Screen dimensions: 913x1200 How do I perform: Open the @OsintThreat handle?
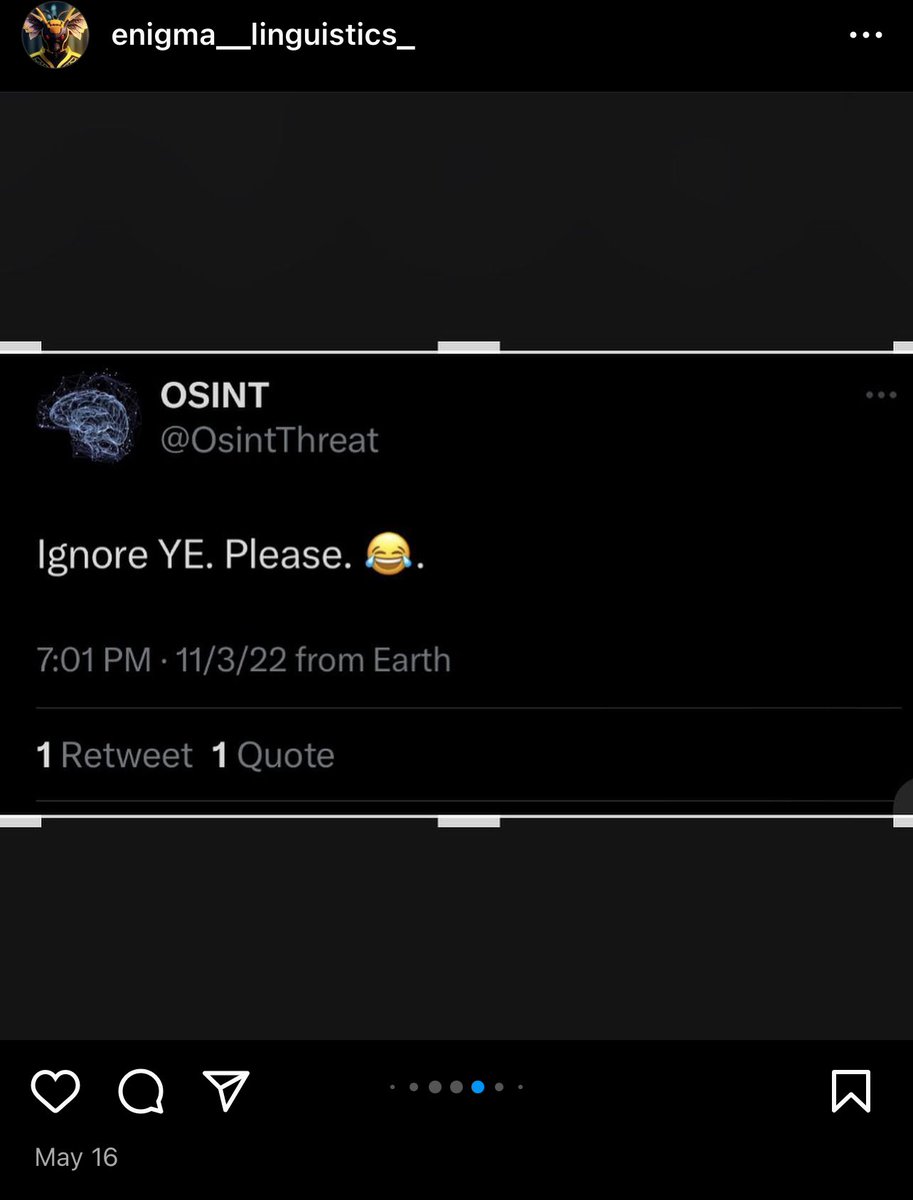pos(270,440)
